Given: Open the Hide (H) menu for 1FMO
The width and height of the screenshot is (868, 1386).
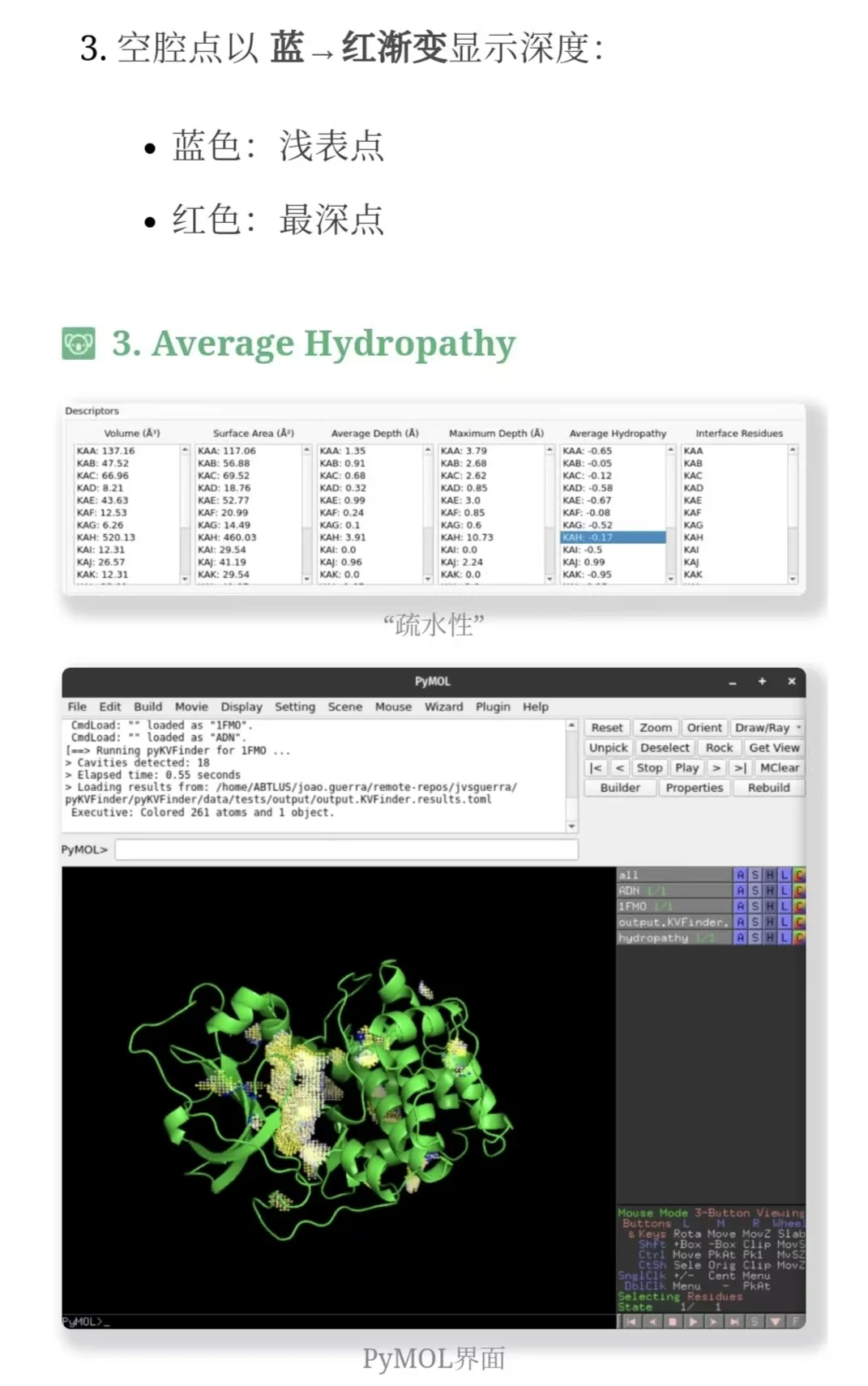Looking at the screenshot, I should (770, 906).
